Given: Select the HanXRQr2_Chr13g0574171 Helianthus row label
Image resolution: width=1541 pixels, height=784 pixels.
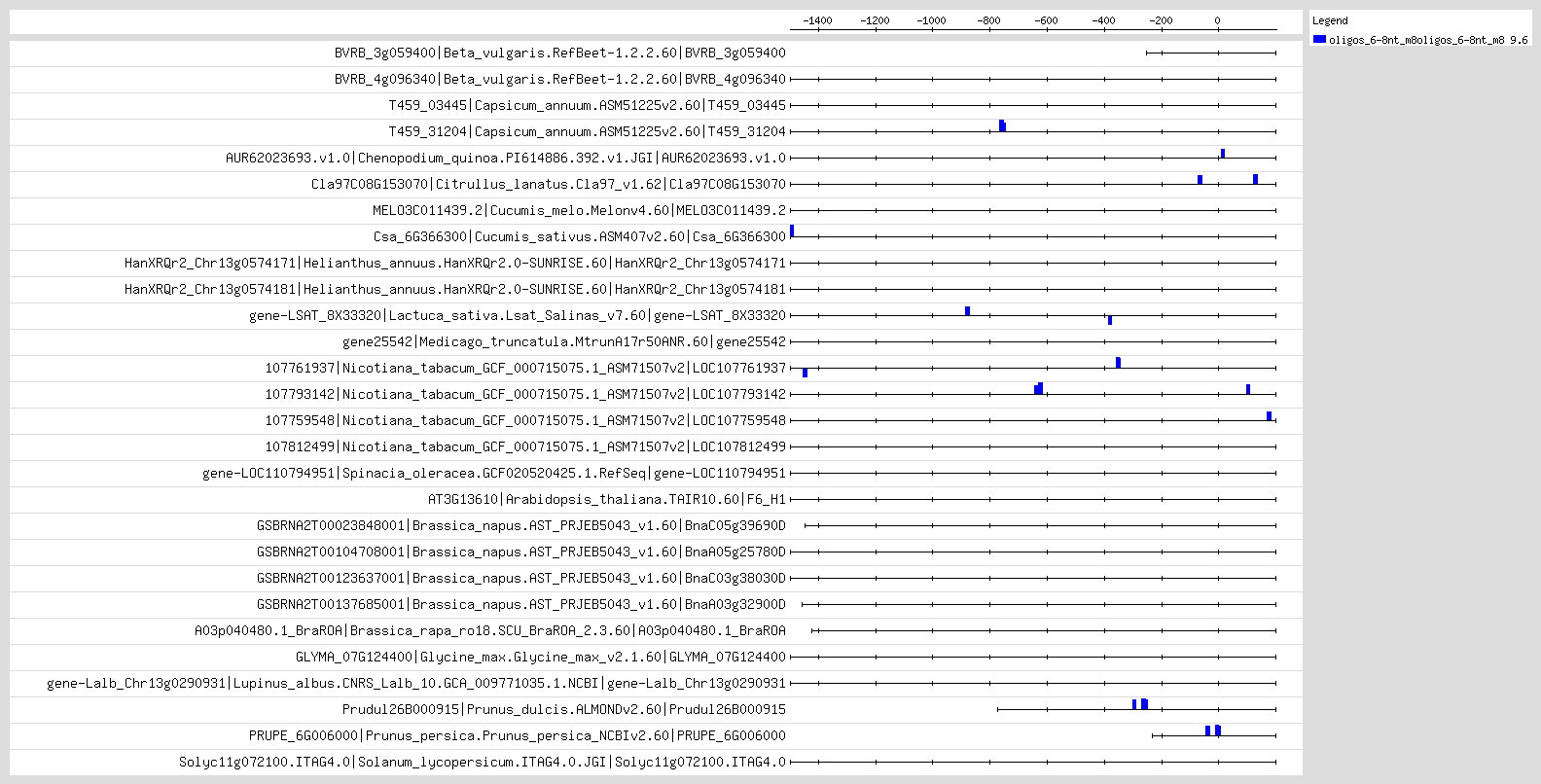Looking at the screenshot, I should 455,263.
